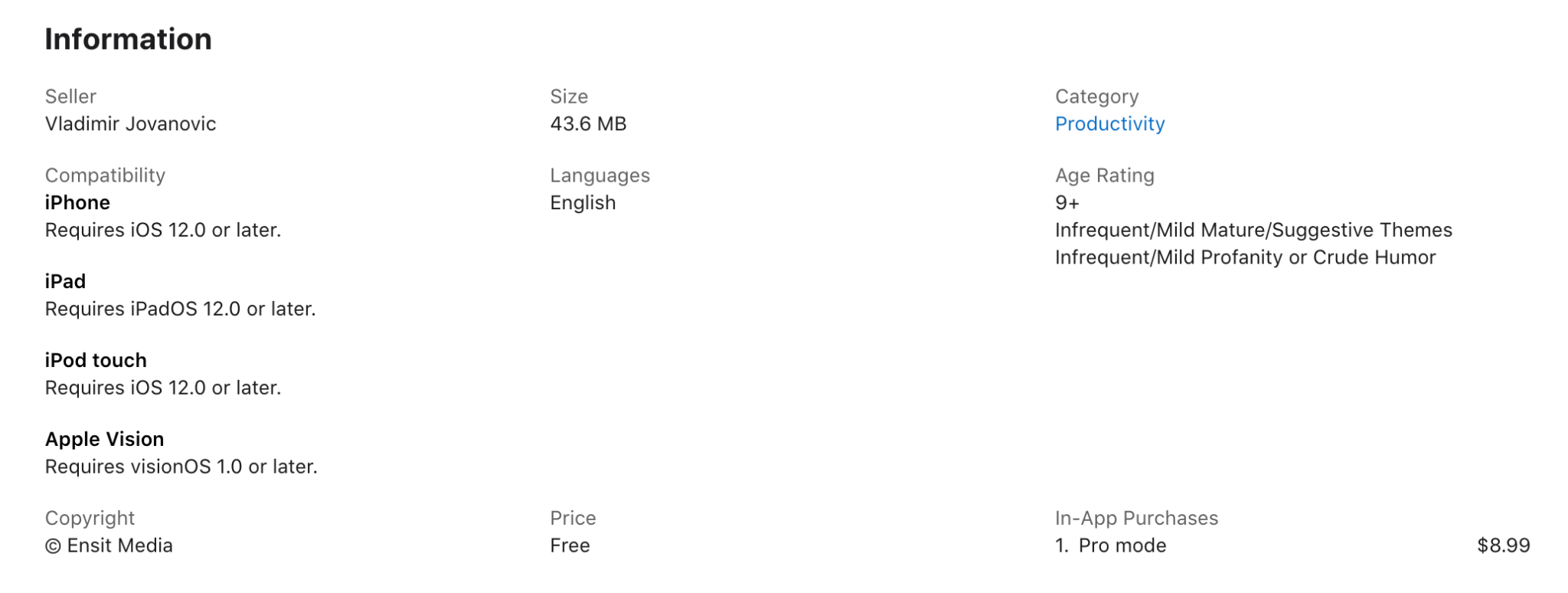
Task: Click the Age Rating label
Action: coord(1104,175)
